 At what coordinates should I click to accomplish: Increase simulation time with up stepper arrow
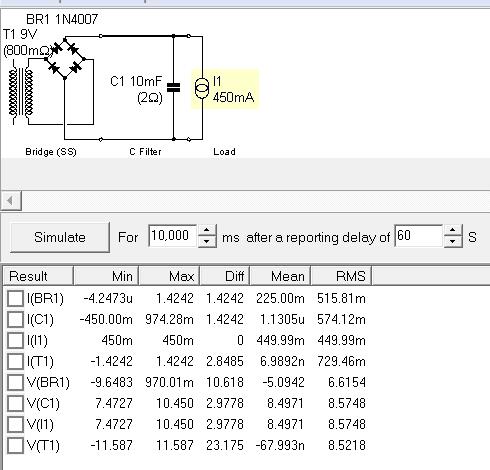tap(207, 230)
